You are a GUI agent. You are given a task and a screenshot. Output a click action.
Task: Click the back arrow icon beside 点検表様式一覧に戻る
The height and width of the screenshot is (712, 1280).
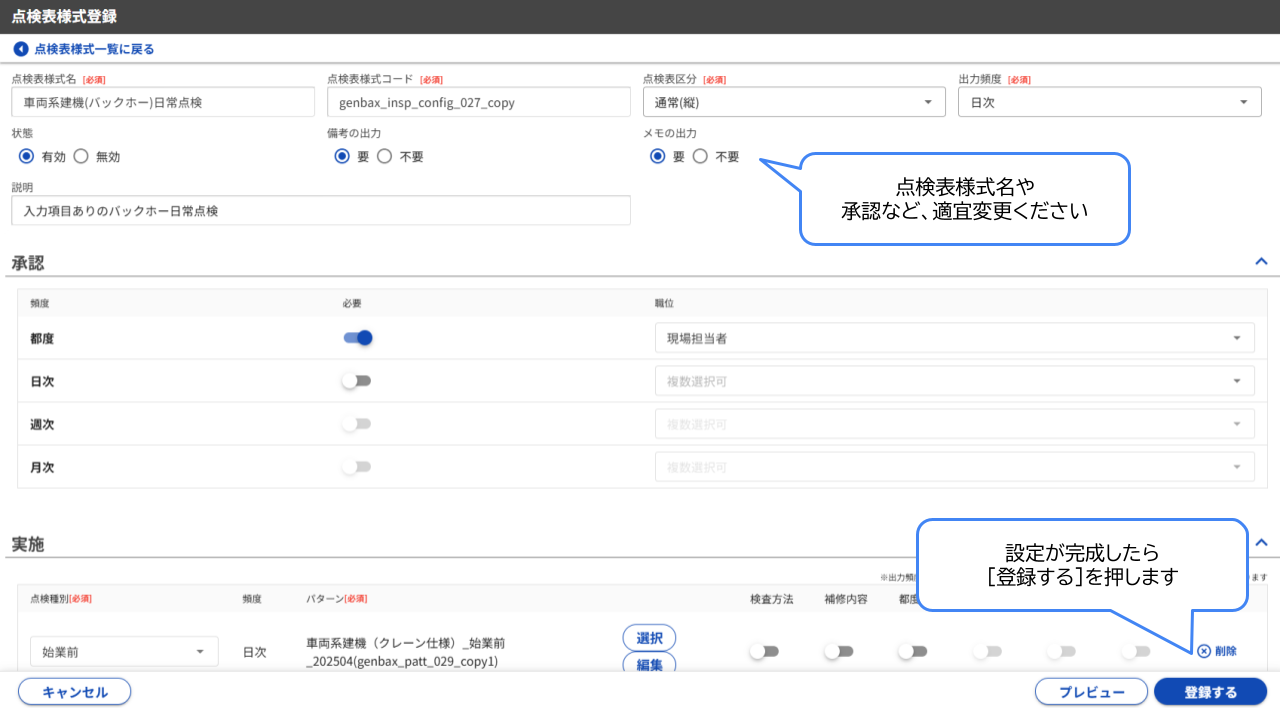pyautogui.click(x=20, y=48)
